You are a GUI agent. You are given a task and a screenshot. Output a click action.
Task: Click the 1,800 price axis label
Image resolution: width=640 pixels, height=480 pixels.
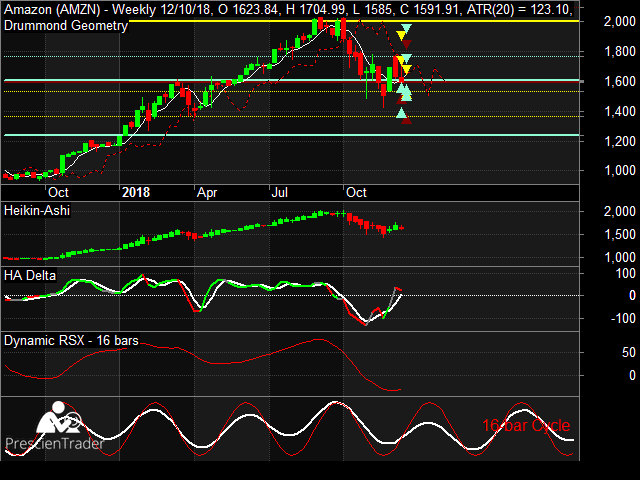click(619, 51)
